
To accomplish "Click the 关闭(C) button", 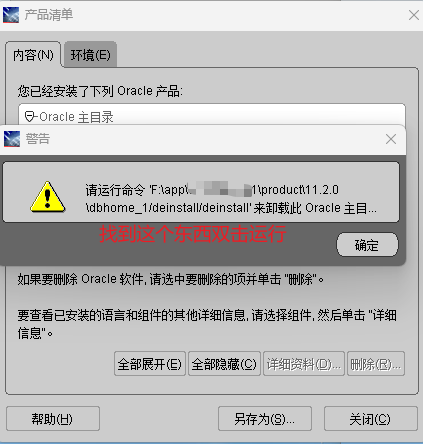I will (370, 419).
